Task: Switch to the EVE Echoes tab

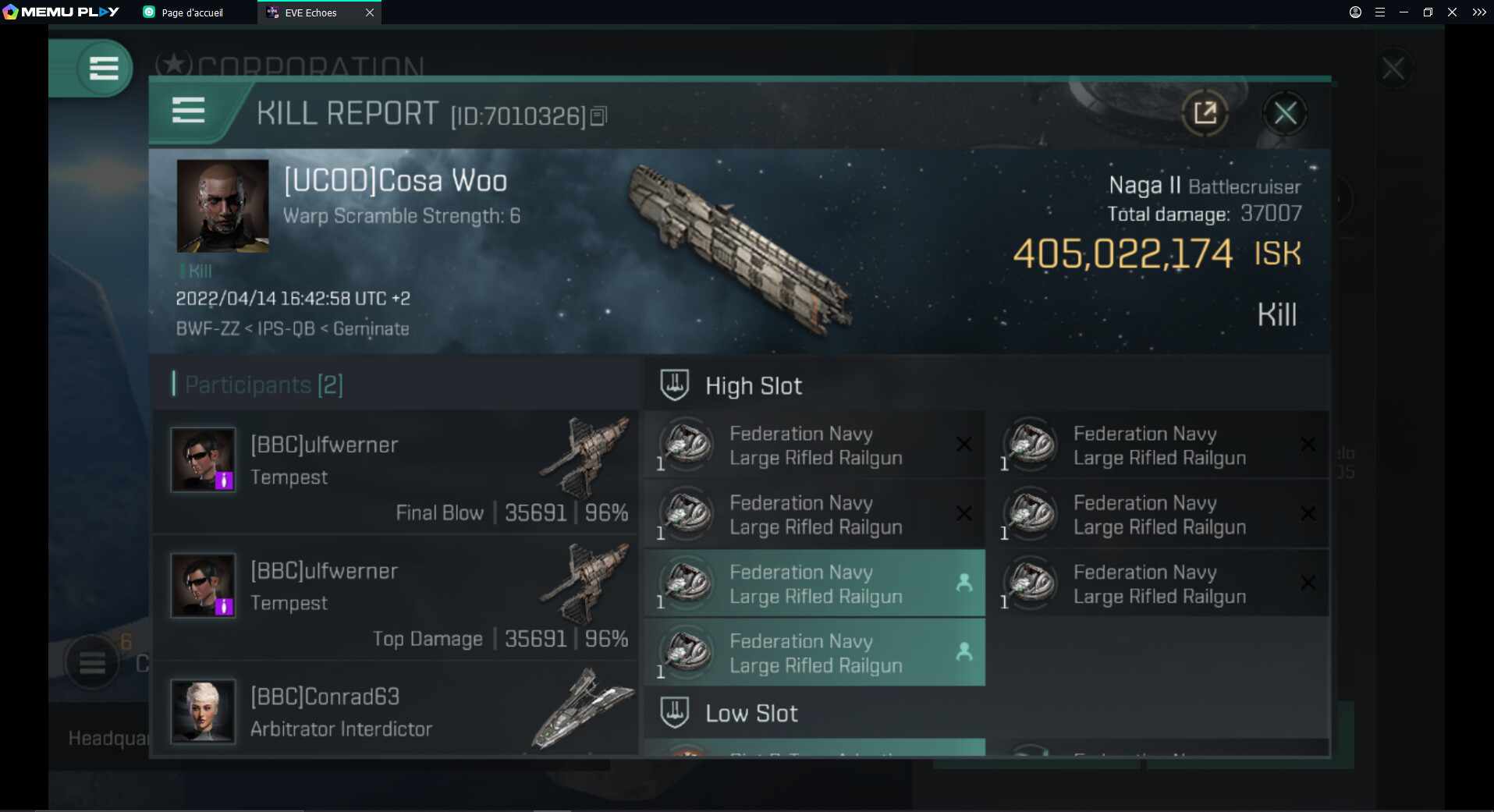Action: click(x=311, y=12)
